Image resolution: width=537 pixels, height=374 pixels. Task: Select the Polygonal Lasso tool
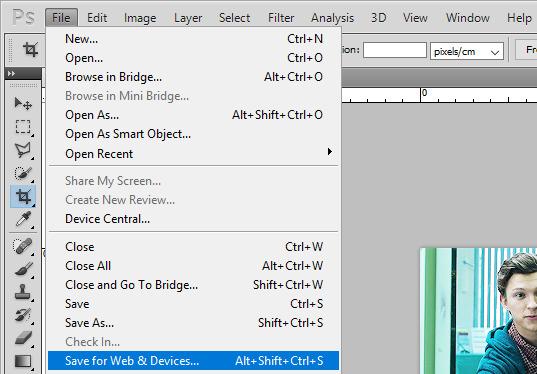pos(23,150)
